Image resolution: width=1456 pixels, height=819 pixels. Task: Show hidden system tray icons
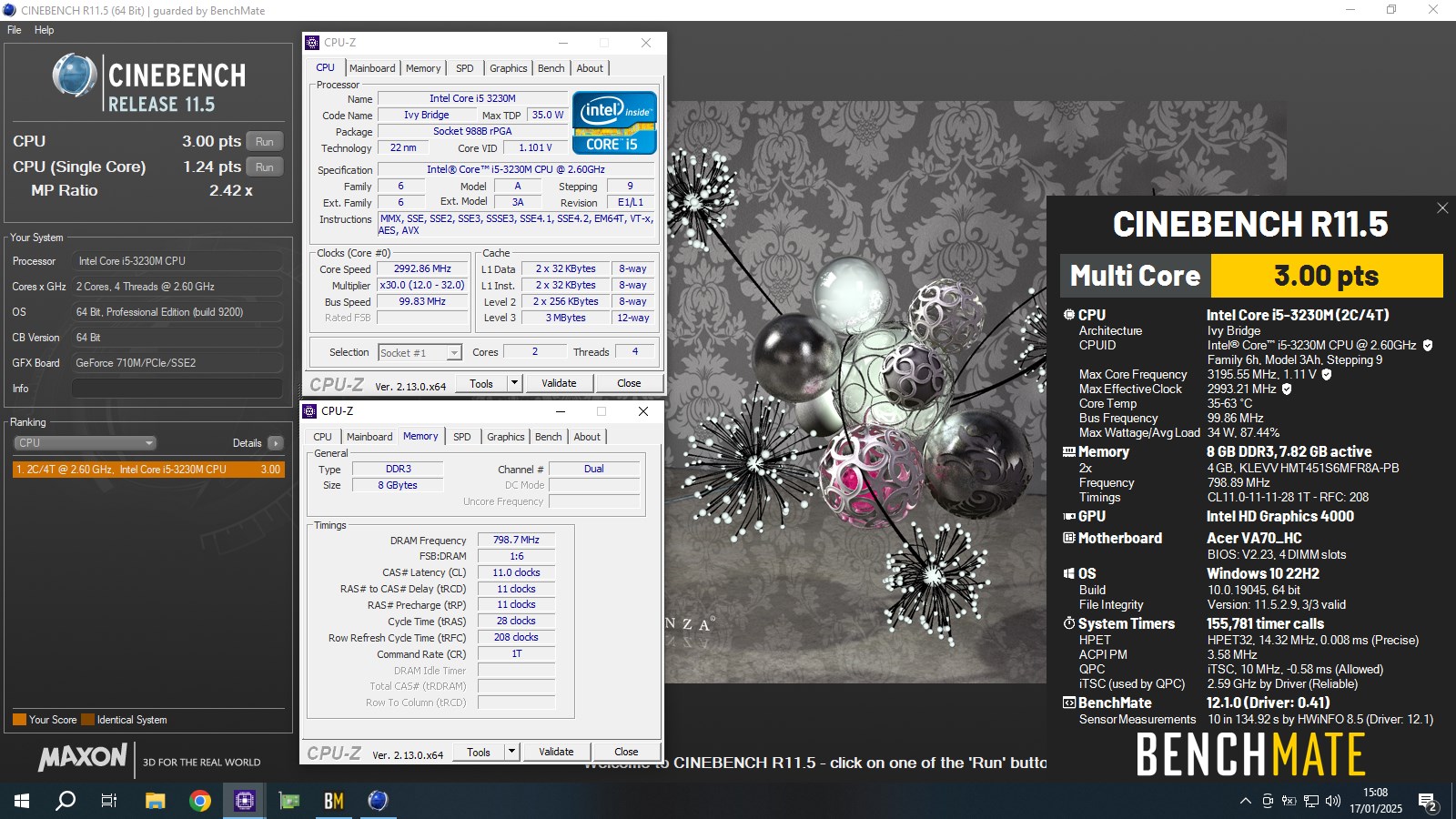click(x=1245, y=801)
